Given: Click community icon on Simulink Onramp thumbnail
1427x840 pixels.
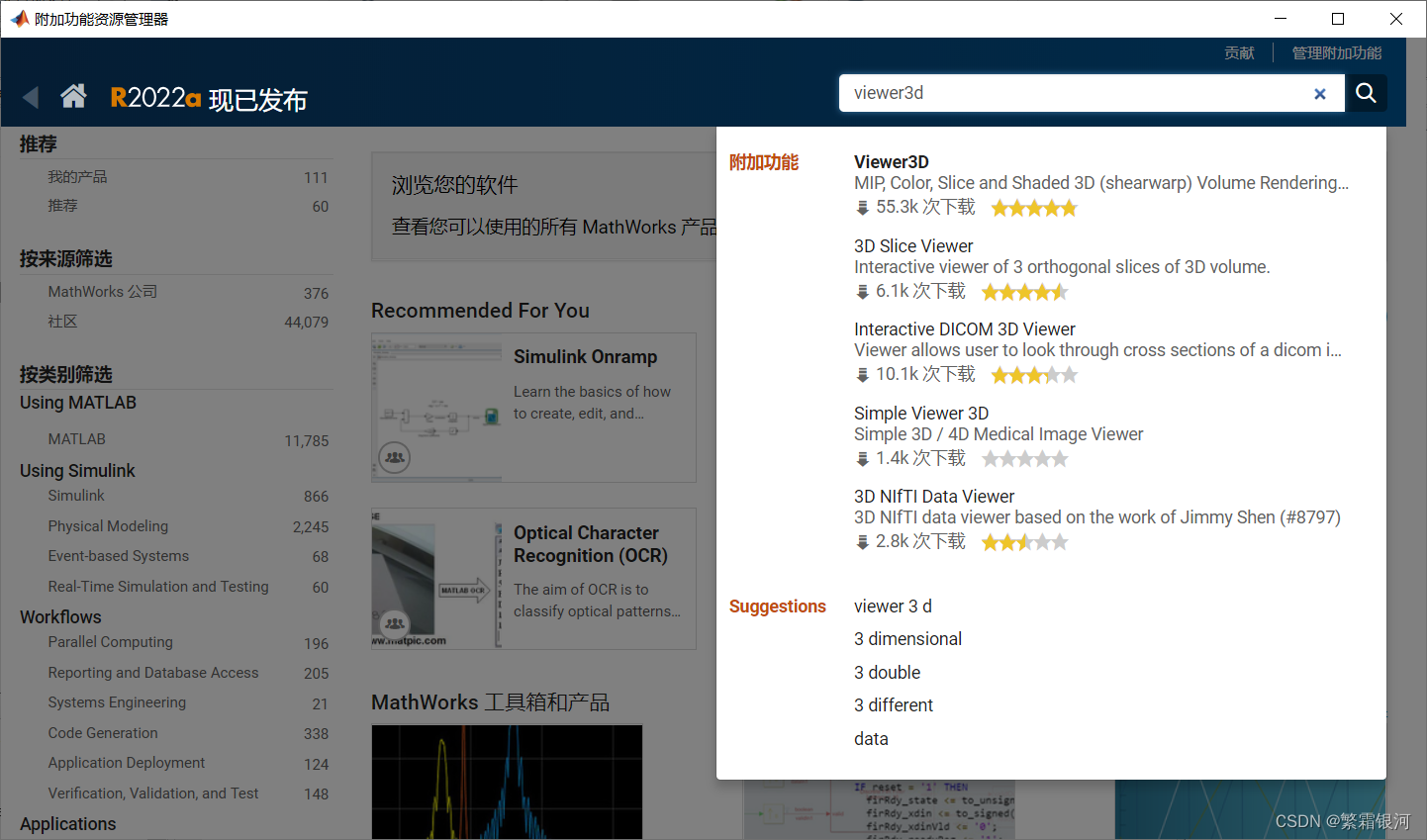Looking at the screenshot, I should tap(395, 457).
